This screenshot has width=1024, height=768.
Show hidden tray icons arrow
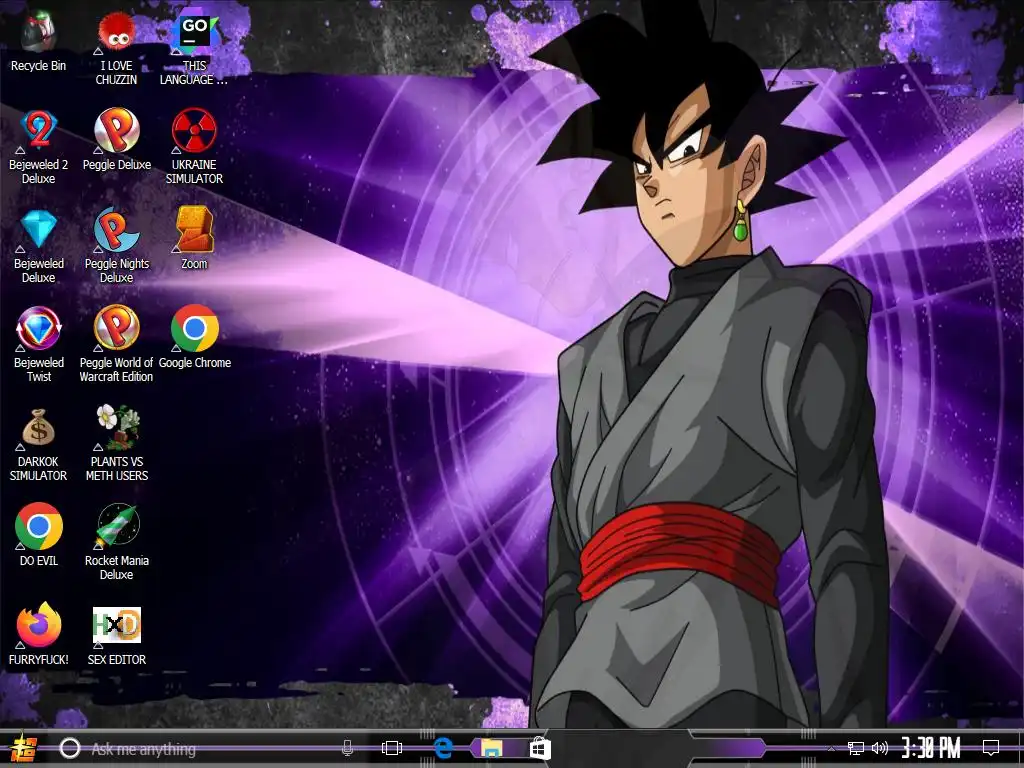coord(831,748)
